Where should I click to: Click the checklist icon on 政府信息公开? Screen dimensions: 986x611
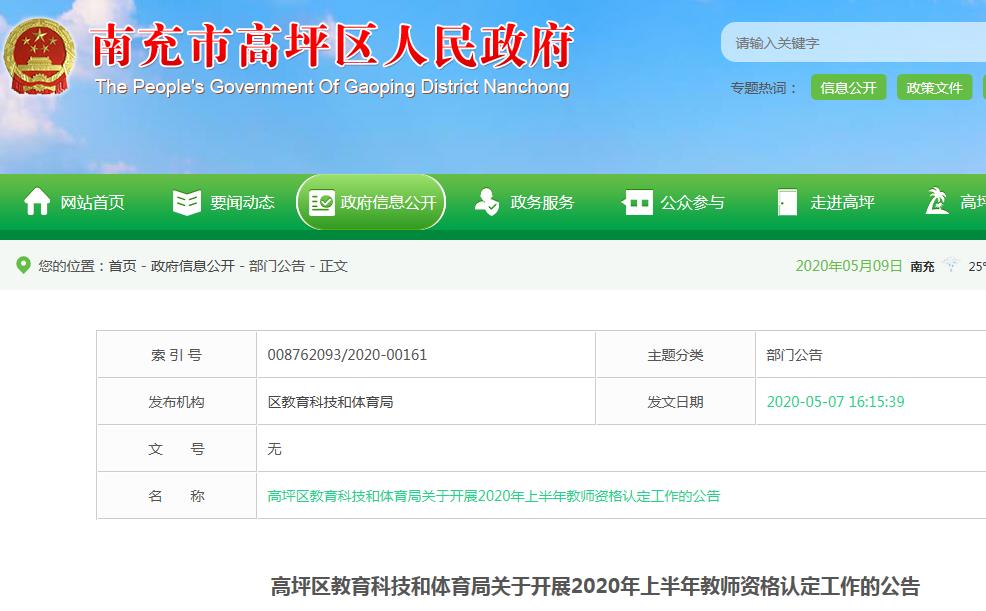coord(322,200)
